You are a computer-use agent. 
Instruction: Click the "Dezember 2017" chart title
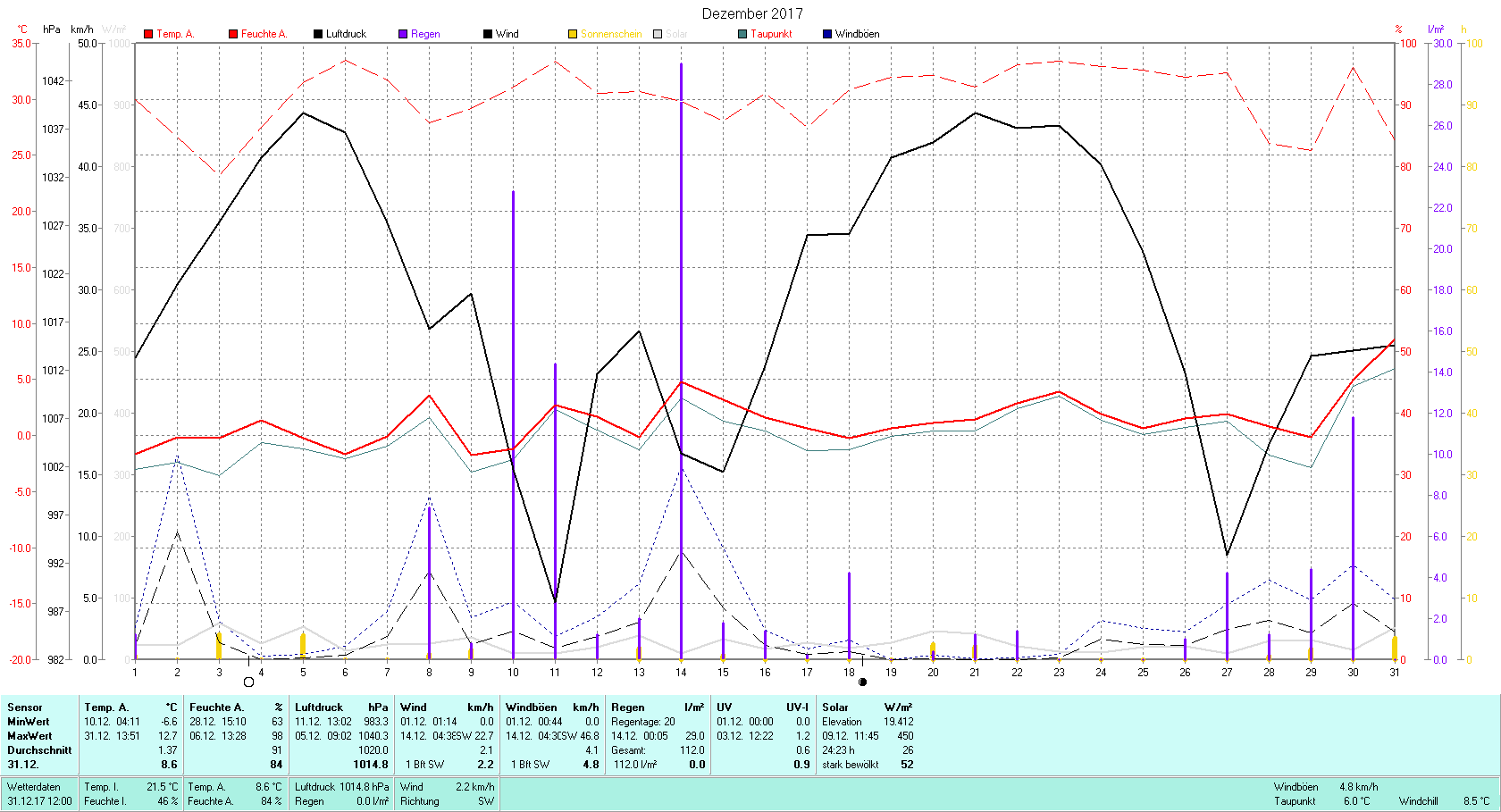pyautogui.click(x=752, y=13)
